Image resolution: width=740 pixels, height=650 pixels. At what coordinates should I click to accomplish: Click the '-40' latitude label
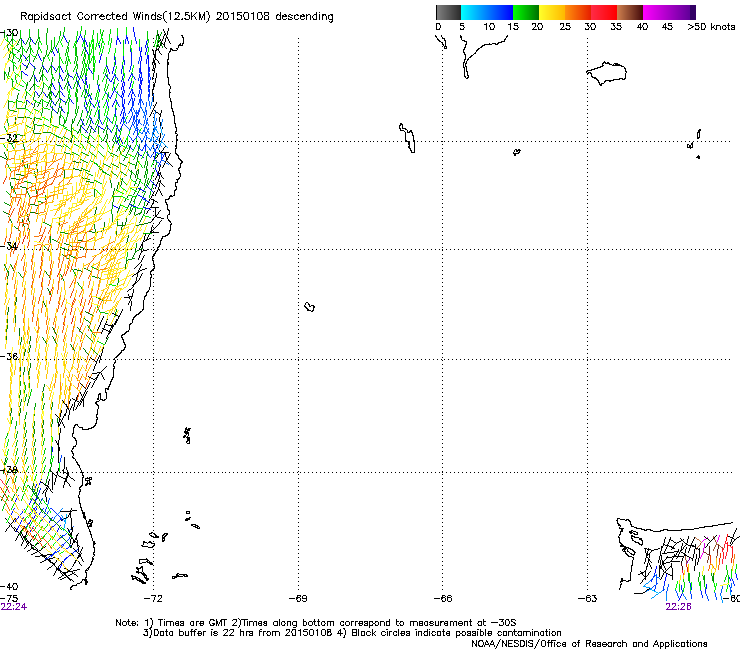[9, 586]
